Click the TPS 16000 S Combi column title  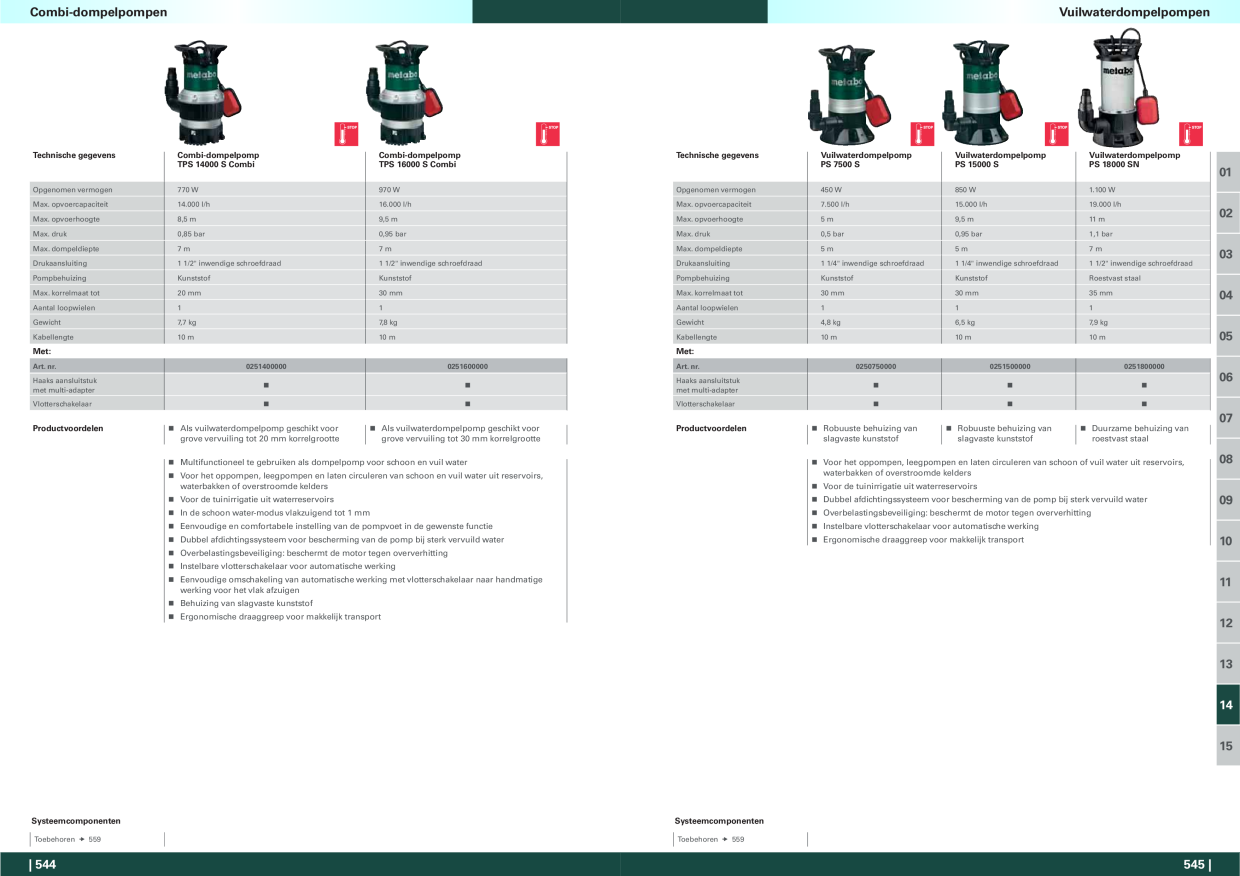click(419, 160)
